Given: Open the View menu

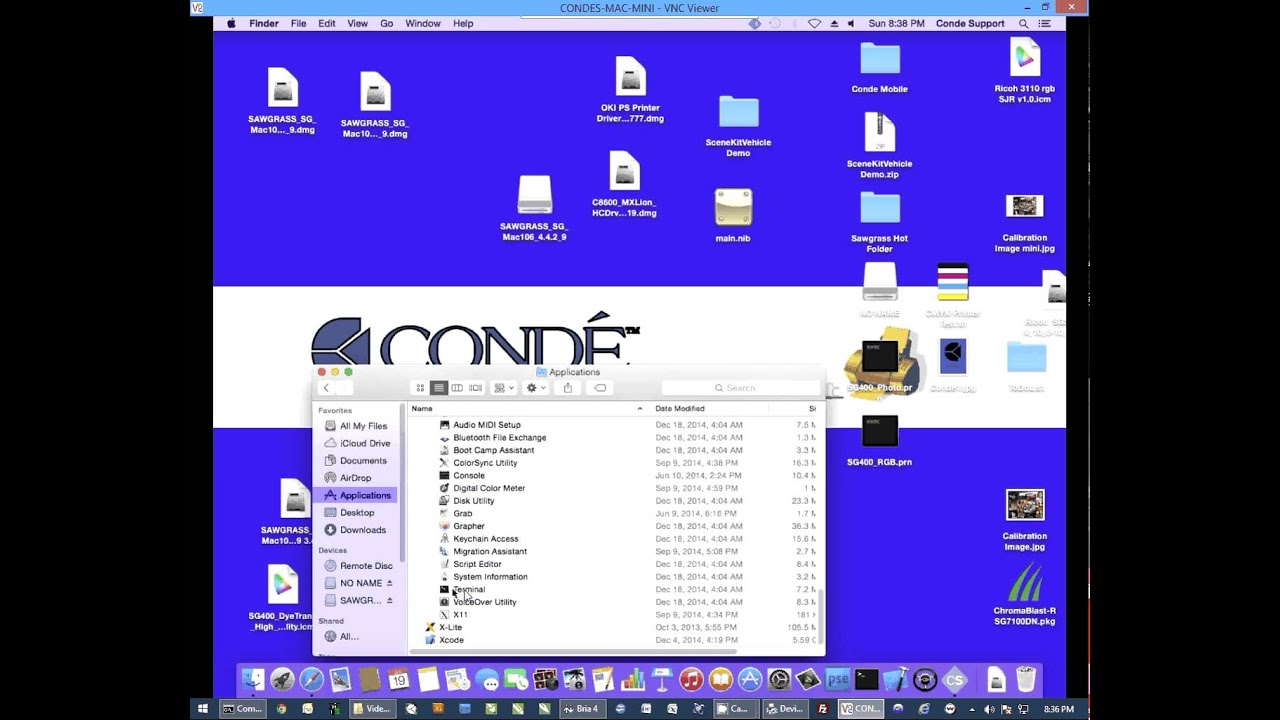Looking at the screenshot, I should tap(357, 23).
